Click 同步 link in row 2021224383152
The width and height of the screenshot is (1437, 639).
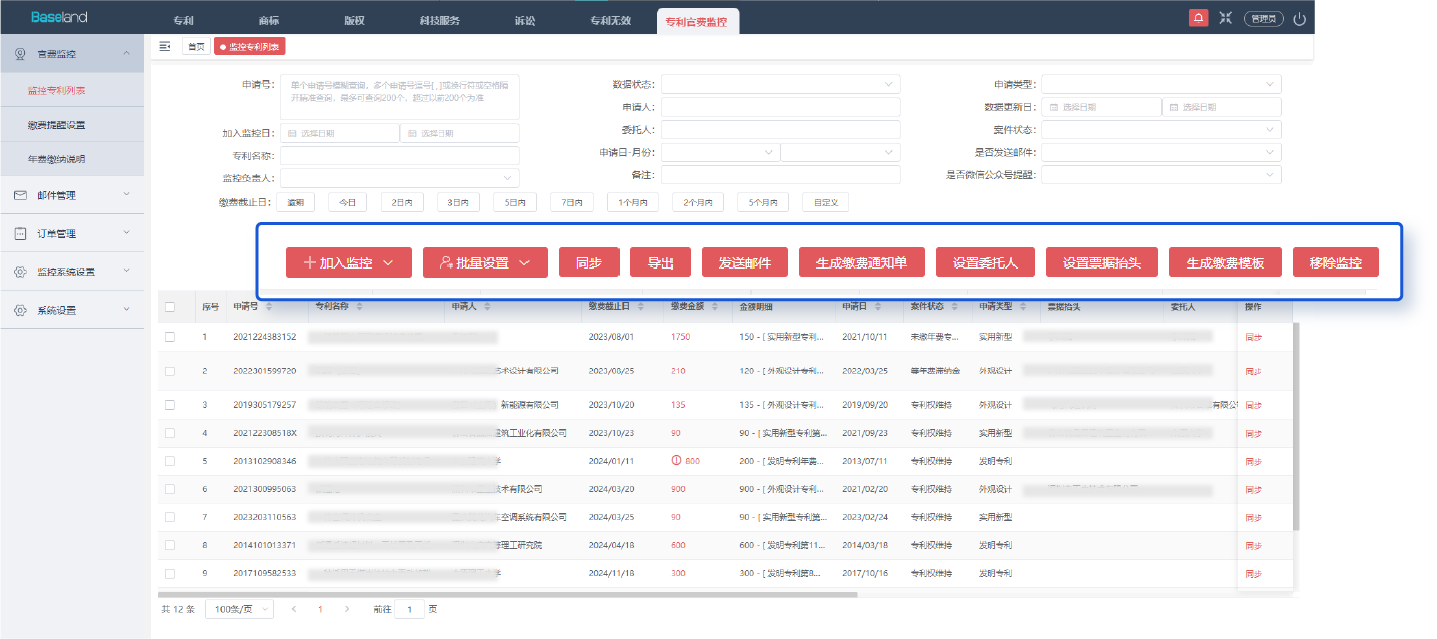pos(1253,337)
